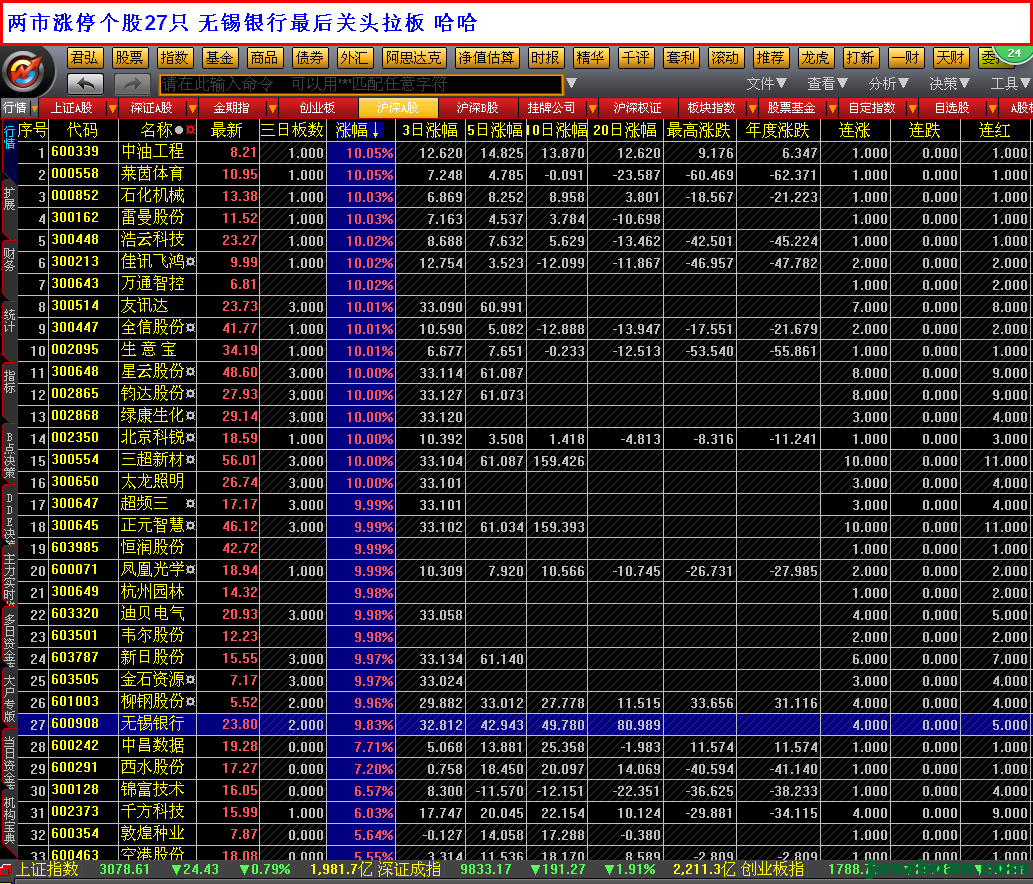1033x884 pixels.
Task: Expand the 工具 menu
Action: [1011, 84]
